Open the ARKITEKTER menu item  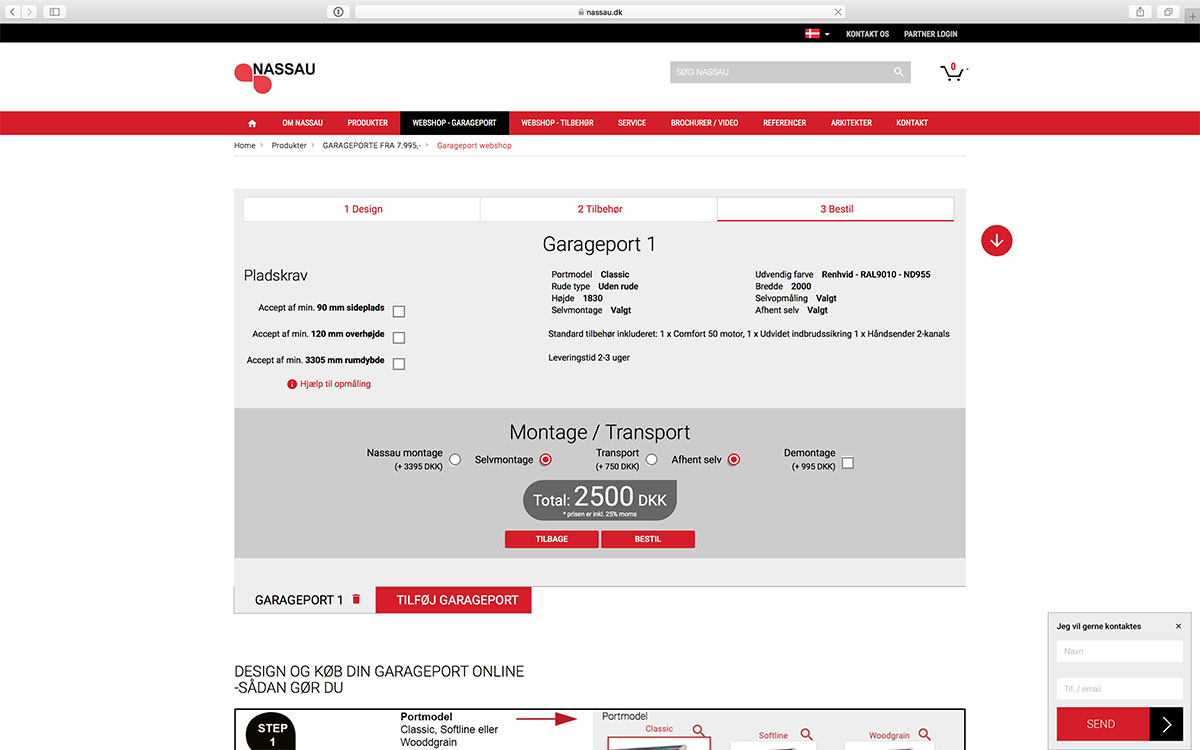(851, 123)
